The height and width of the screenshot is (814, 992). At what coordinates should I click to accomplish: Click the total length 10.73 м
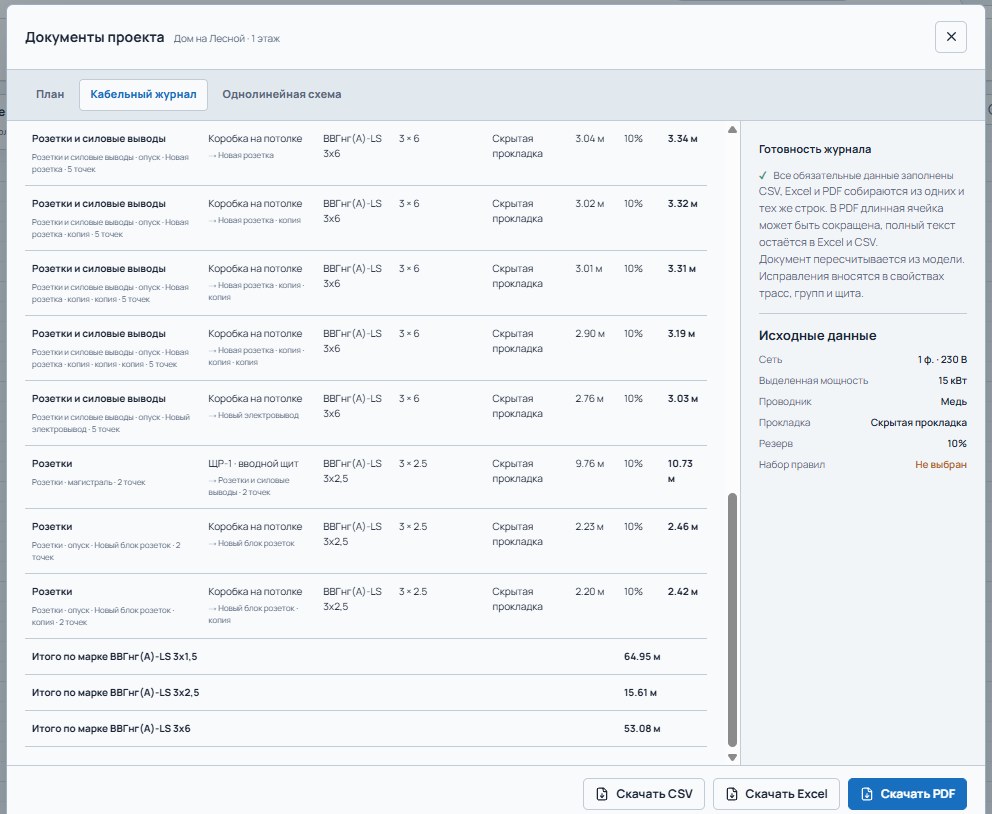[680, 471]
